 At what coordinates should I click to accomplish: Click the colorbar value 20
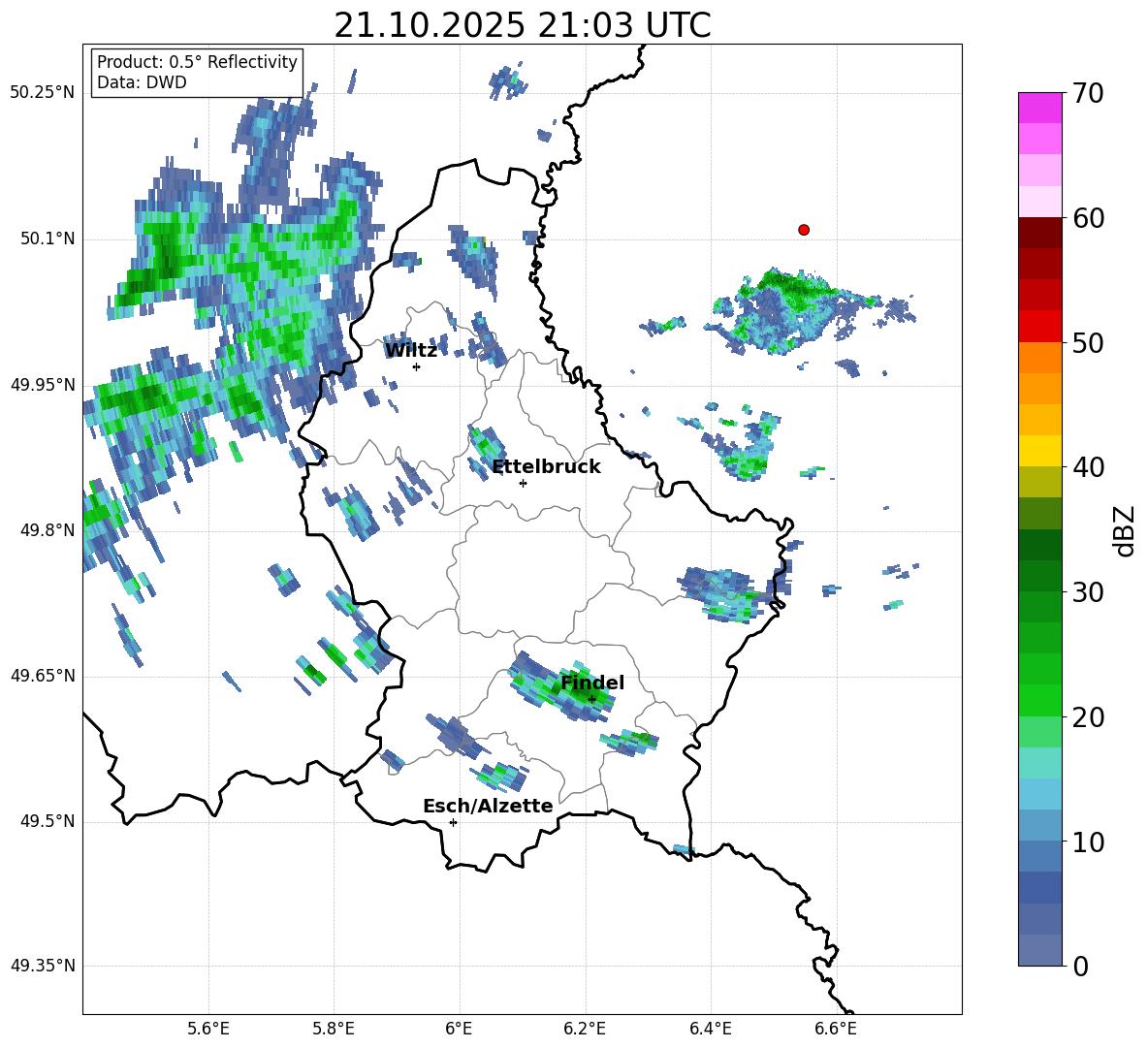[1088, 717]
